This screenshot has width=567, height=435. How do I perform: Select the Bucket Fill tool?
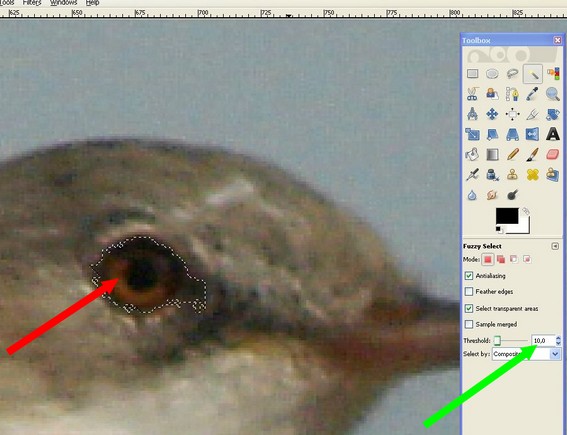472,155
